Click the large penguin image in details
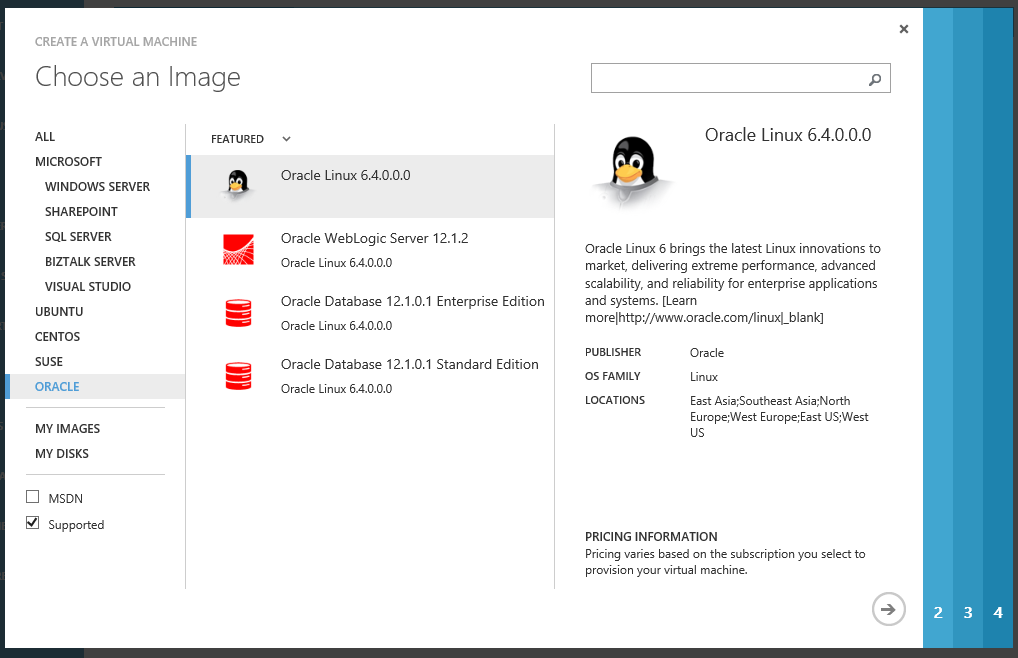 (x=632, y=171)
